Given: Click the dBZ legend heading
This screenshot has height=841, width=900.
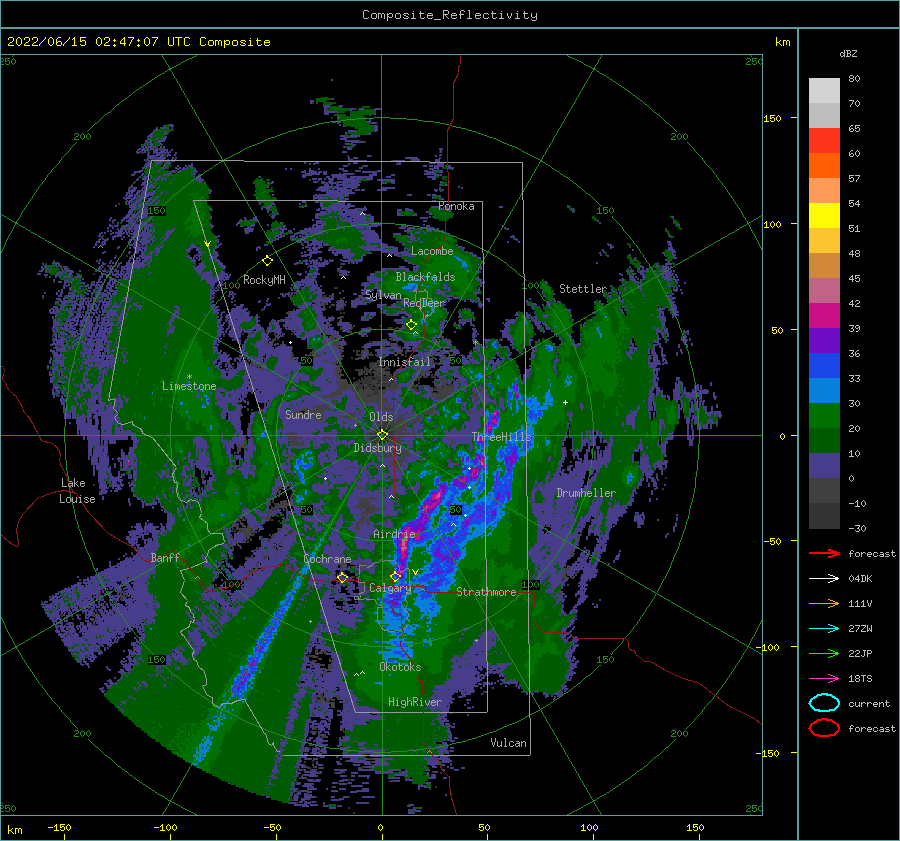Looking at the screenshot, I should (x=848, y=53).
